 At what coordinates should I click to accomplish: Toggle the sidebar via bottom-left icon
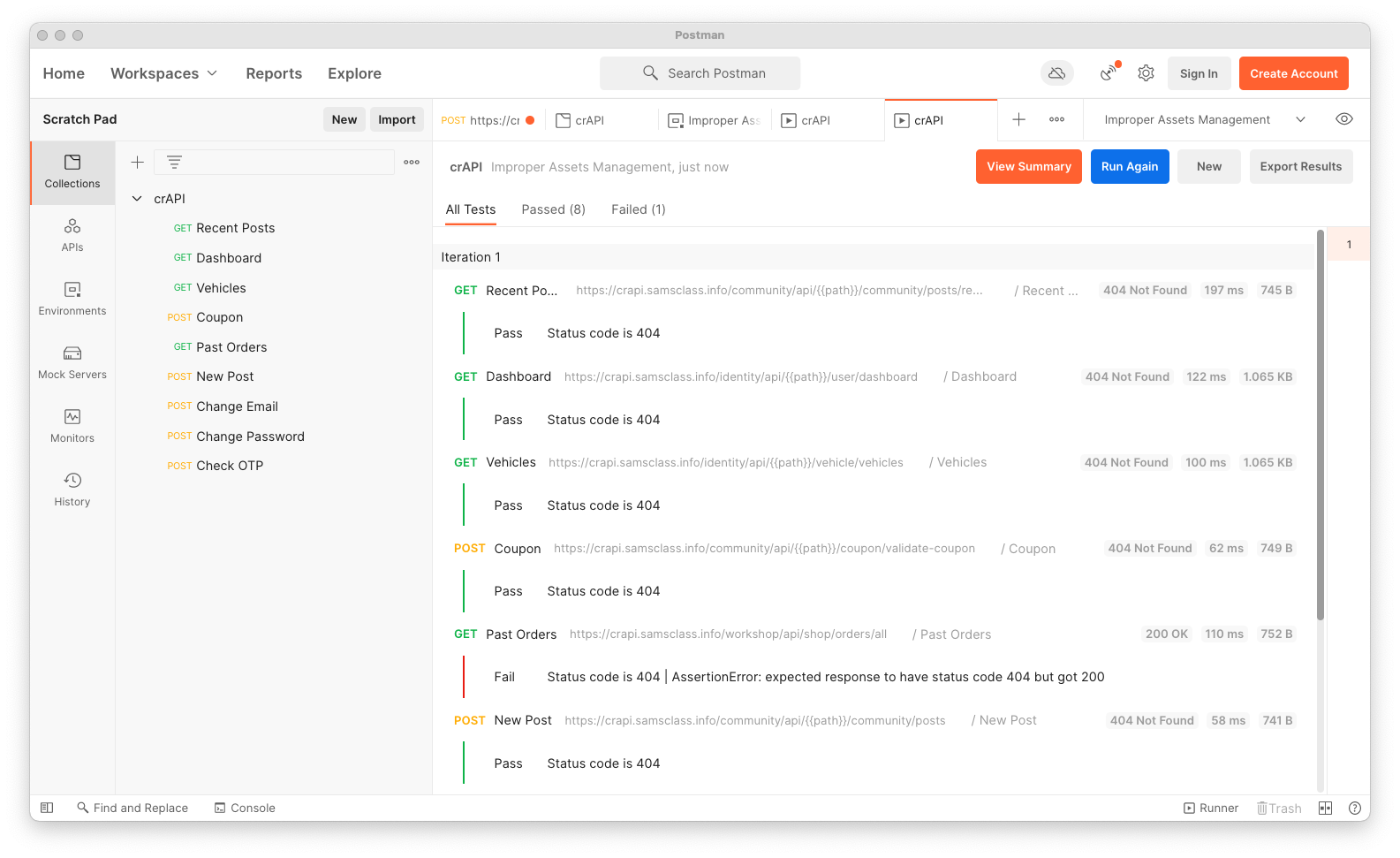pyautogui.click(x=48, y=808)
